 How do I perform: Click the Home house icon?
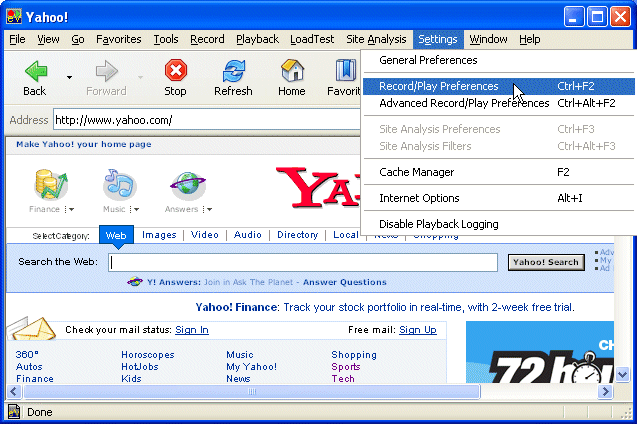(x=292, y=70)
